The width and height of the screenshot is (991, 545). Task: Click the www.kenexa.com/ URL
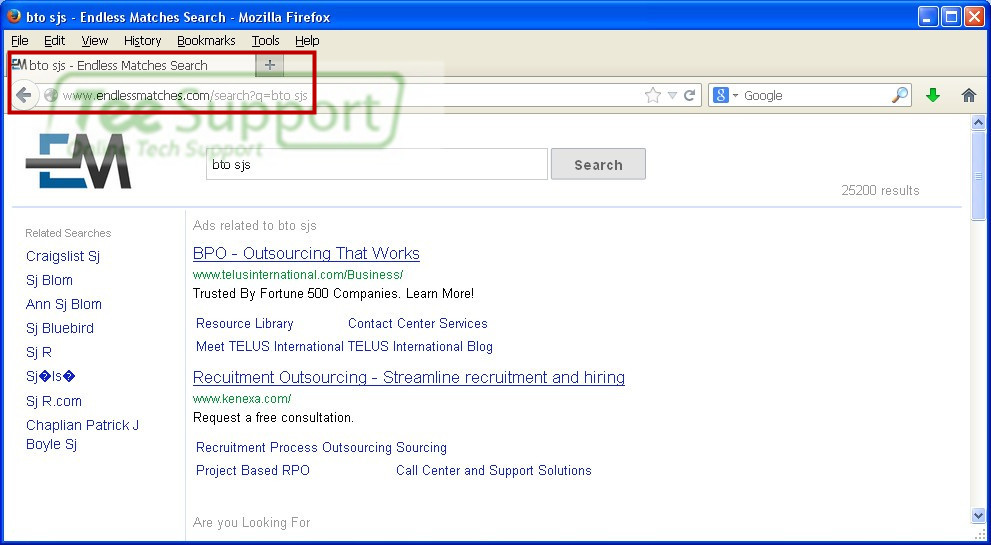click(x=242, y=399)
